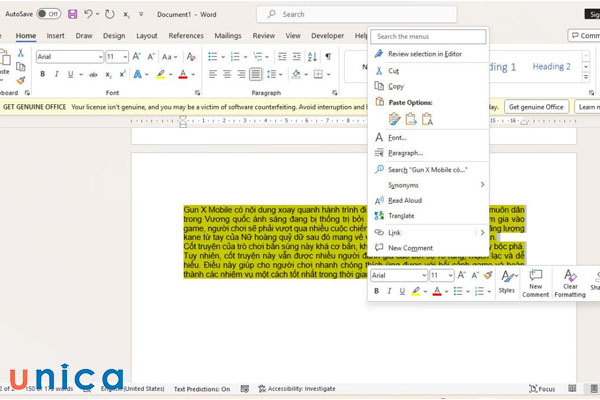This screenshot has height=400, width=600.
Task: Switch to the Layout ribbon tab
Action: coord(146,35)
